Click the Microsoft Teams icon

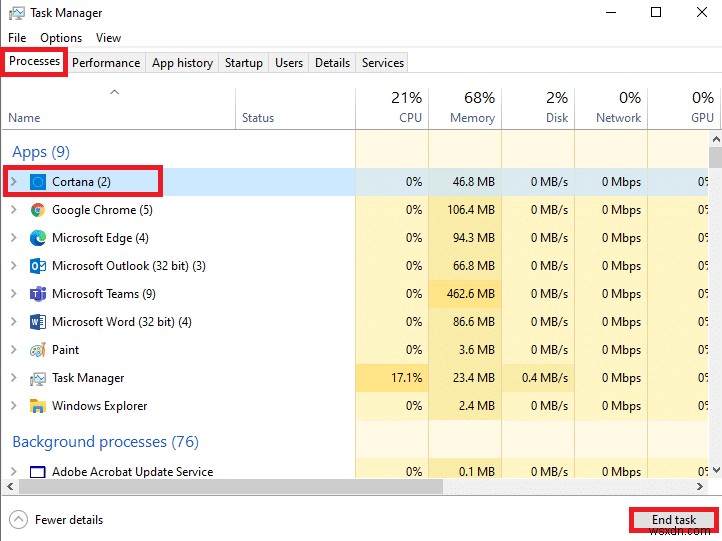click(x=38, y=294)
